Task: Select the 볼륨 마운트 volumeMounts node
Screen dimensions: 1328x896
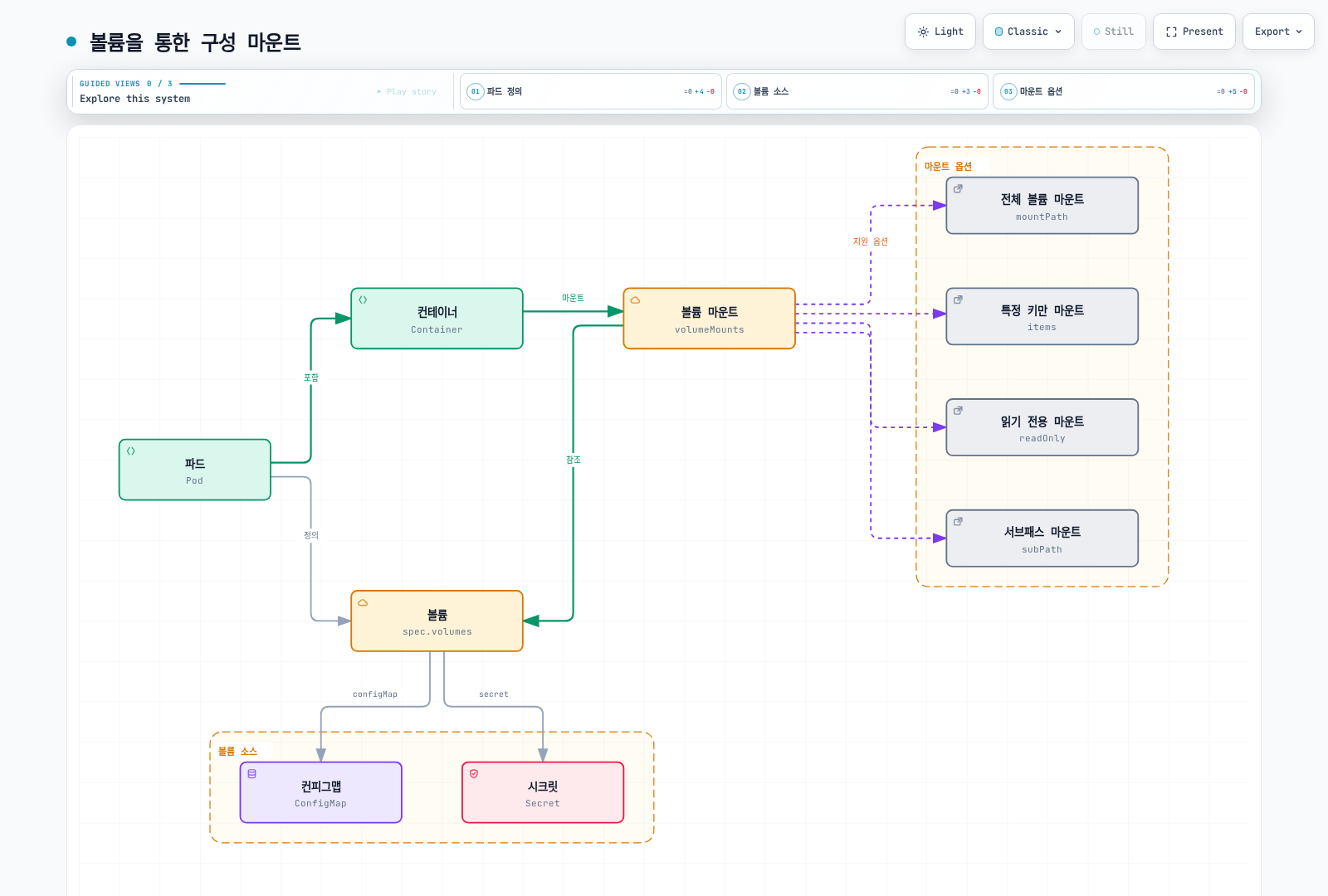Action: (710, 319)
